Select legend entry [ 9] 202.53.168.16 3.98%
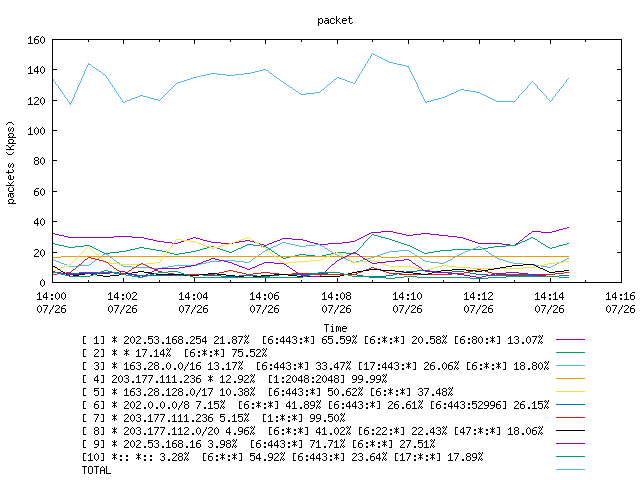This screenshot has width=640, height=480. (258, 444)
